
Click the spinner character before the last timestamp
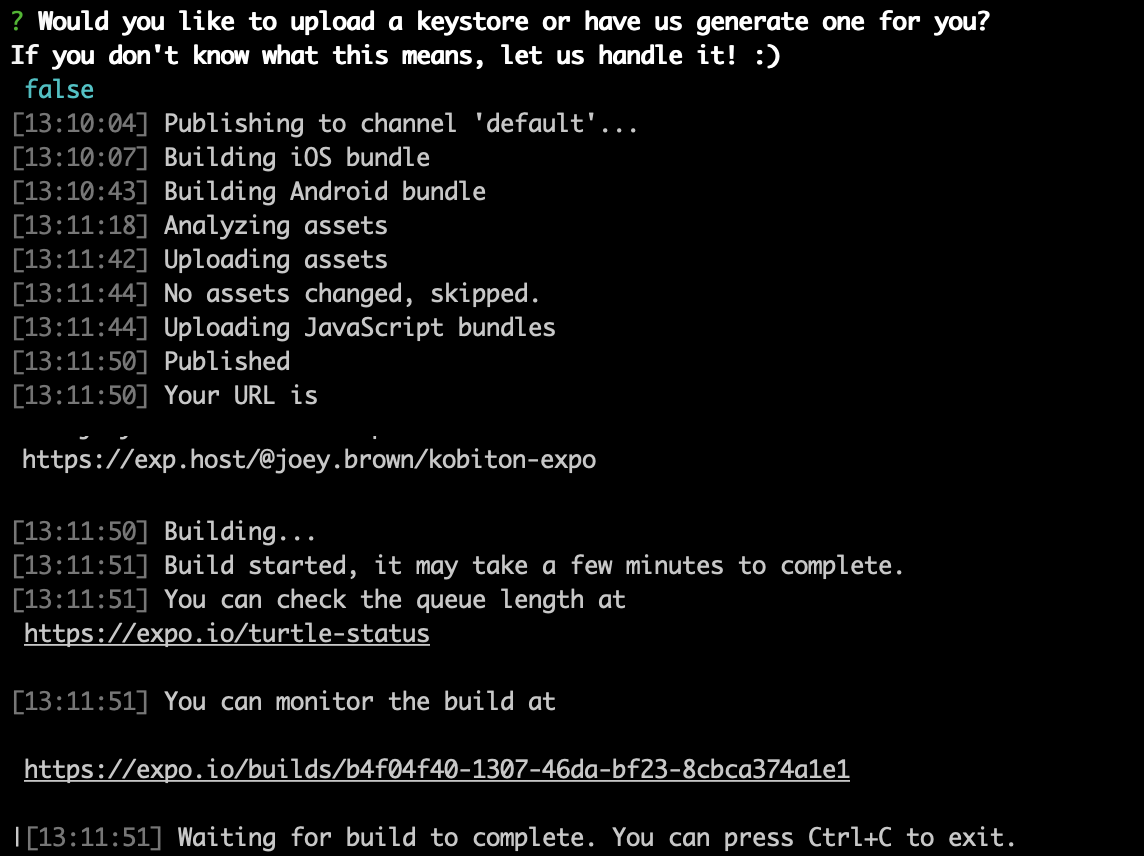pyautogui.click(x=18, y=837)
